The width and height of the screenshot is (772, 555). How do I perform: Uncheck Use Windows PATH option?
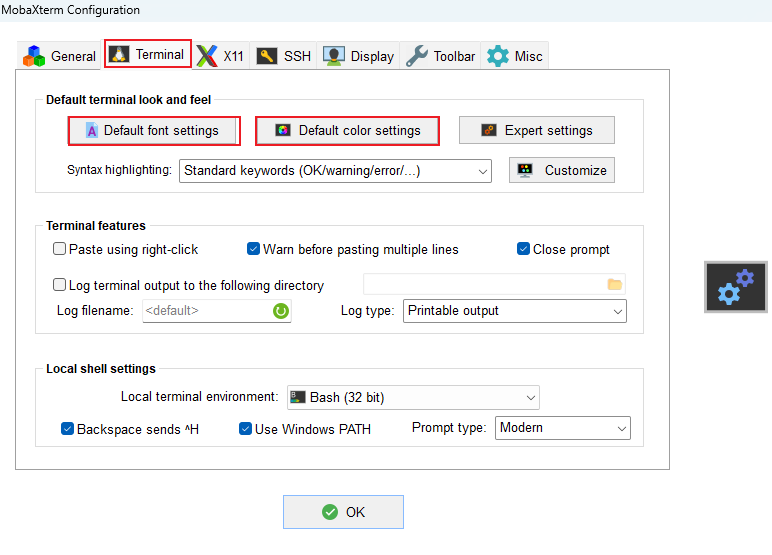[245, 428]
